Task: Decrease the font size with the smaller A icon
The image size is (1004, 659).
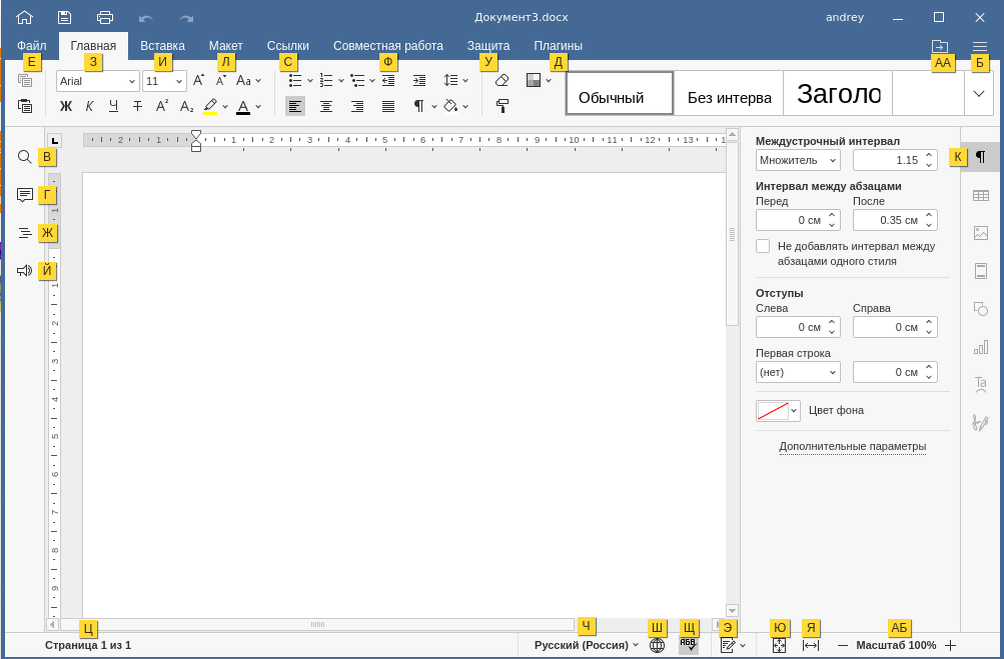Action: 221,80
